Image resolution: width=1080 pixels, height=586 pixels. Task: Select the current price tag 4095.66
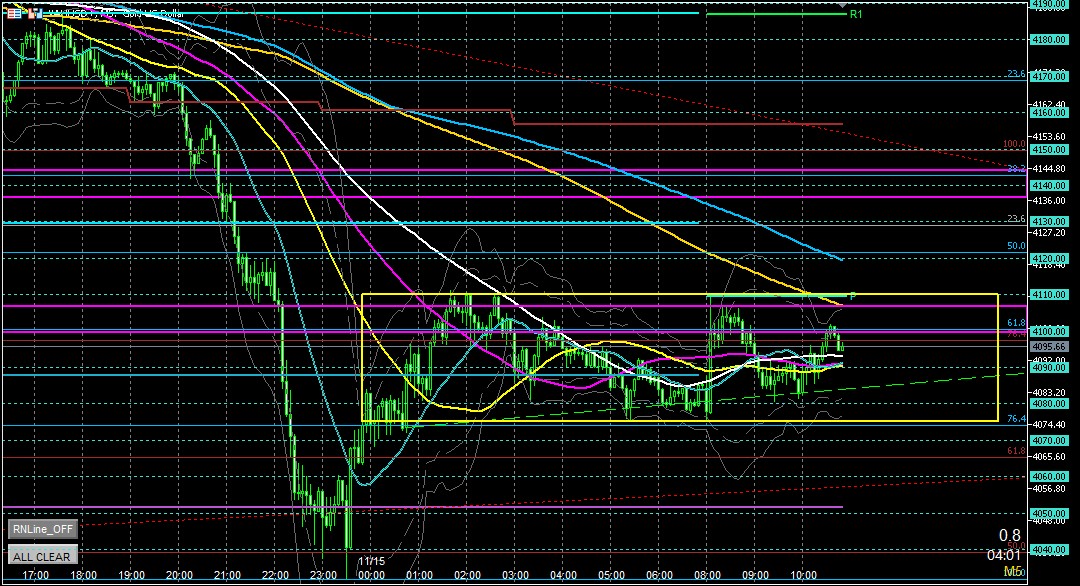1049,346
